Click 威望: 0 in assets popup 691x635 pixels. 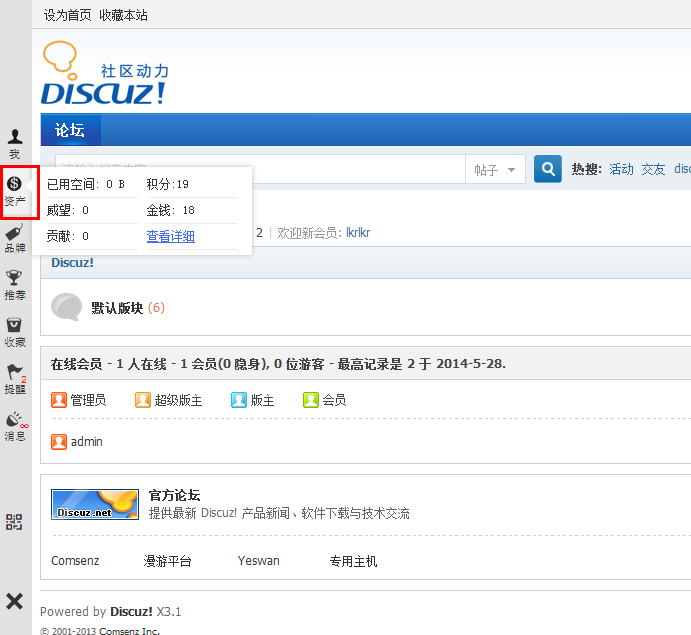[68, 210]
